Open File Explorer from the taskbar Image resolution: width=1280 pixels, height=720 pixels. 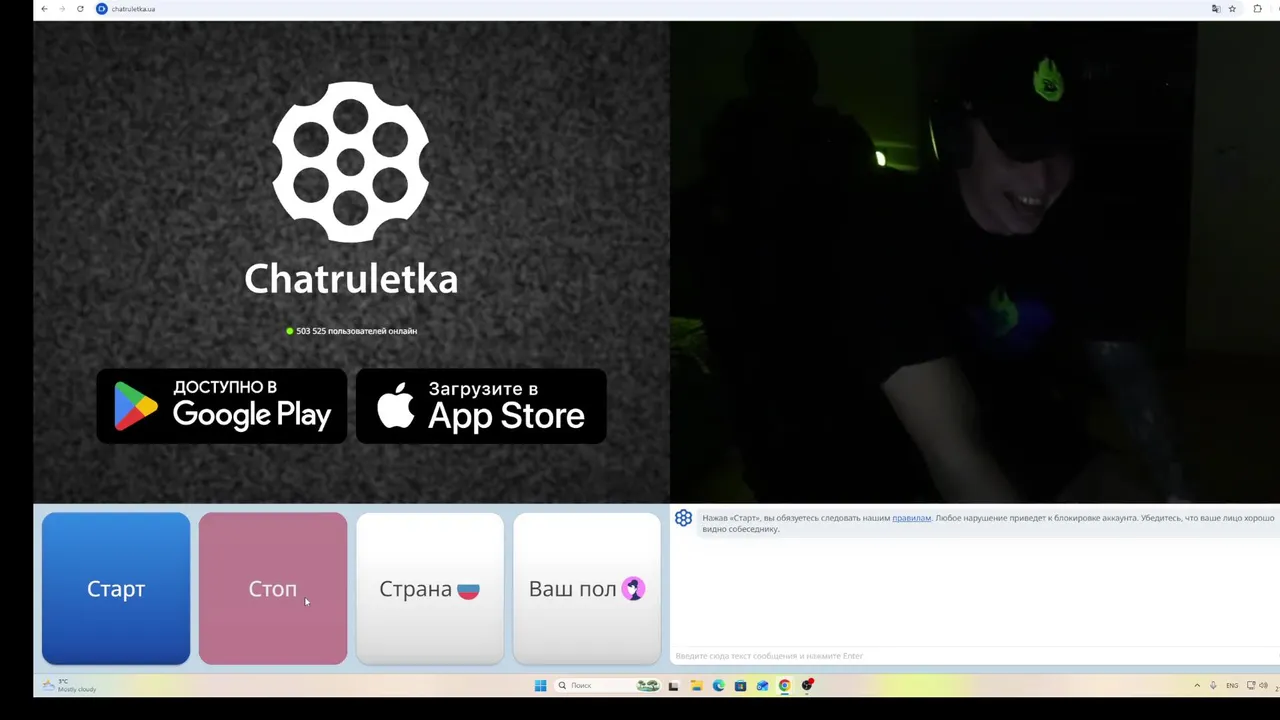(696, 685)
